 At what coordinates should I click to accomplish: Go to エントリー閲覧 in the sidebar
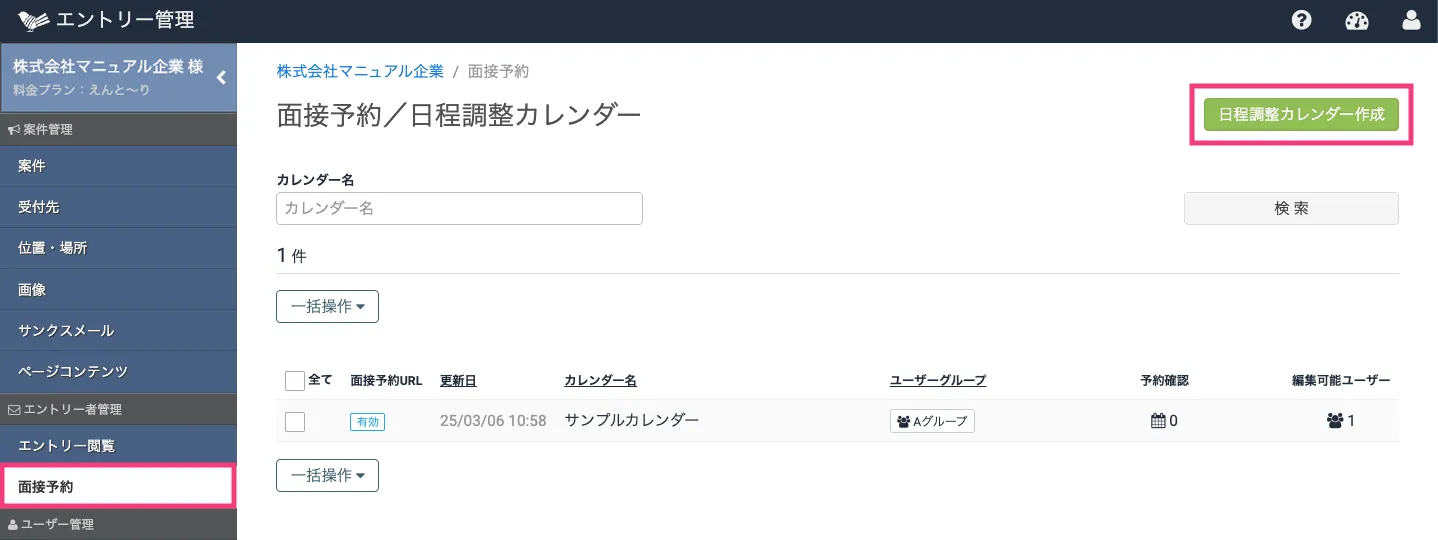(x=117, y=445)
